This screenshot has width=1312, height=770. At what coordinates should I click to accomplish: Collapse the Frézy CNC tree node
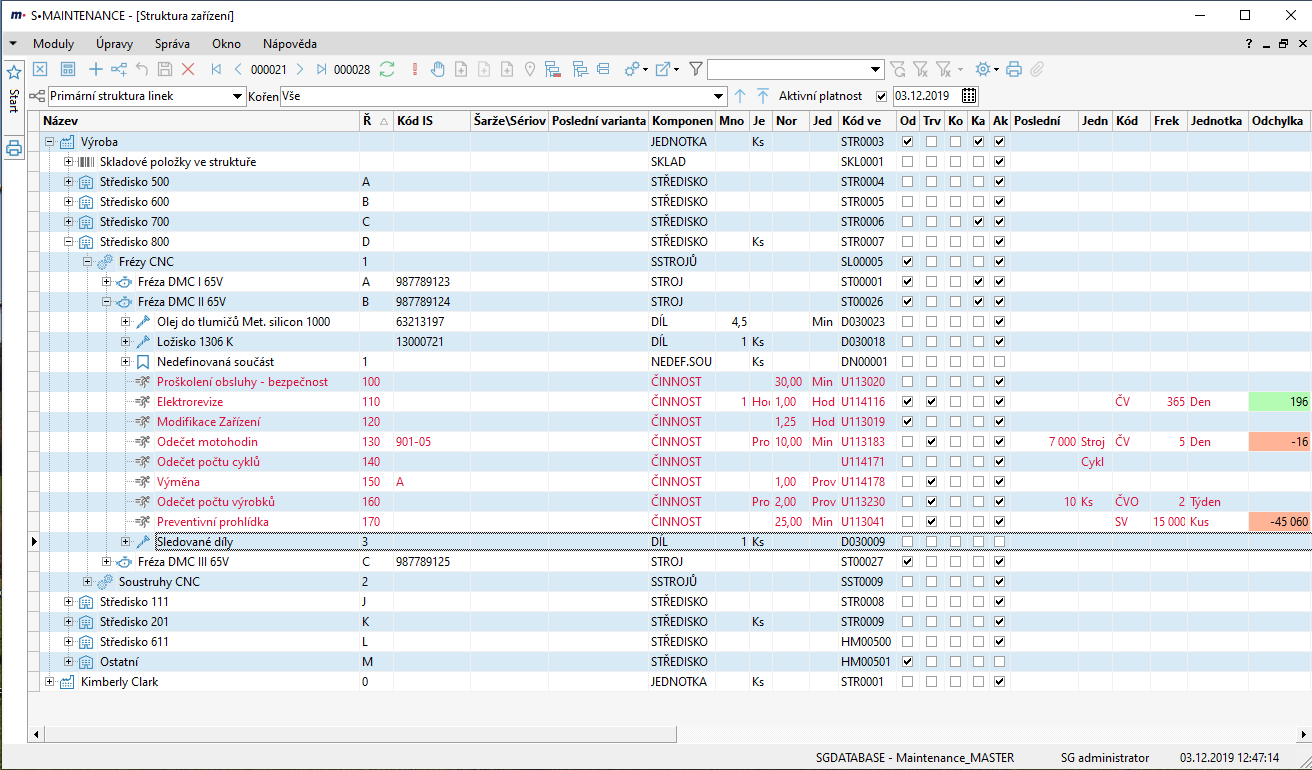(x=88, y=262)
